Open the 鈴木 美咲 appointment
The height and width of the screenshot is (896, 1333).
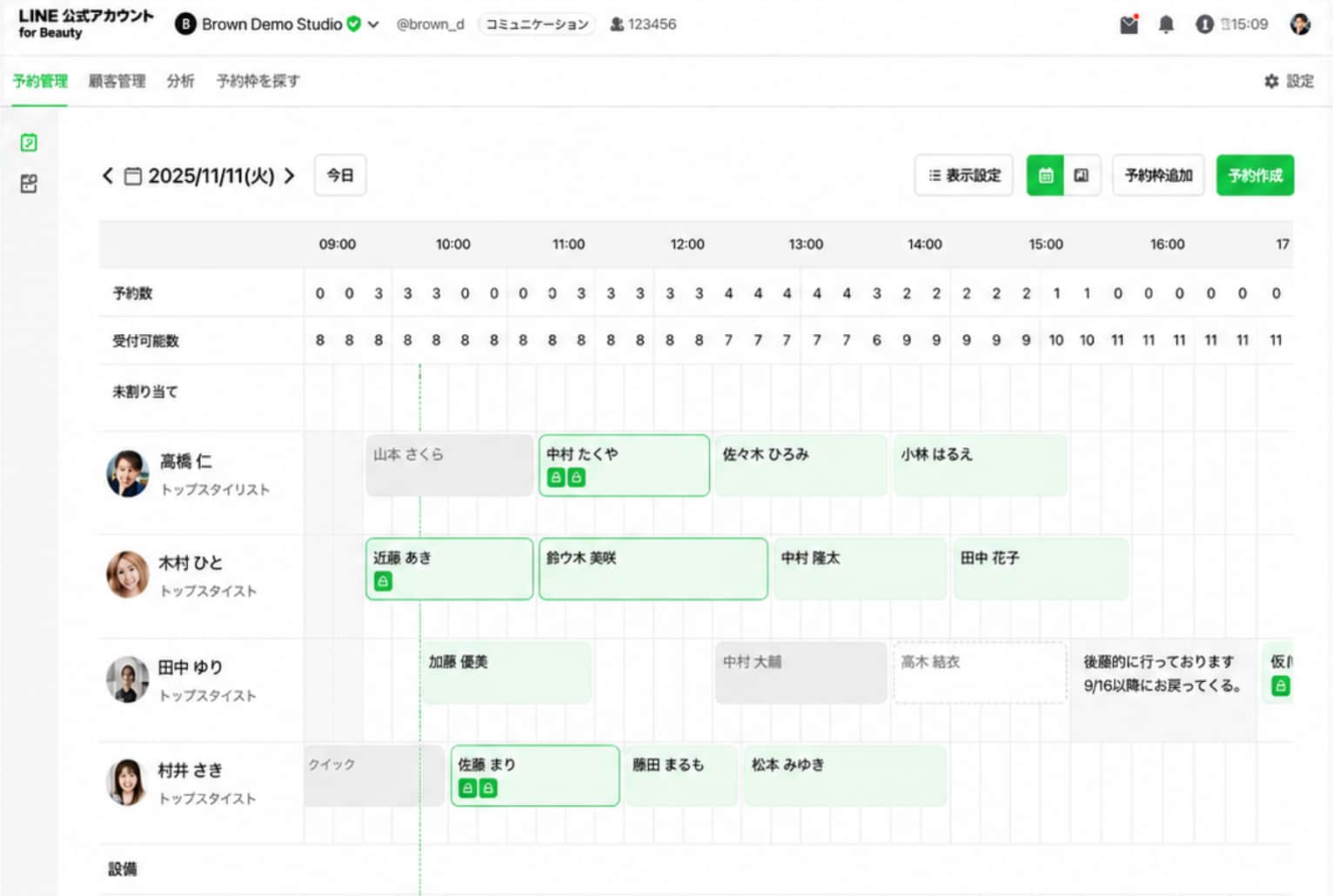653,569
